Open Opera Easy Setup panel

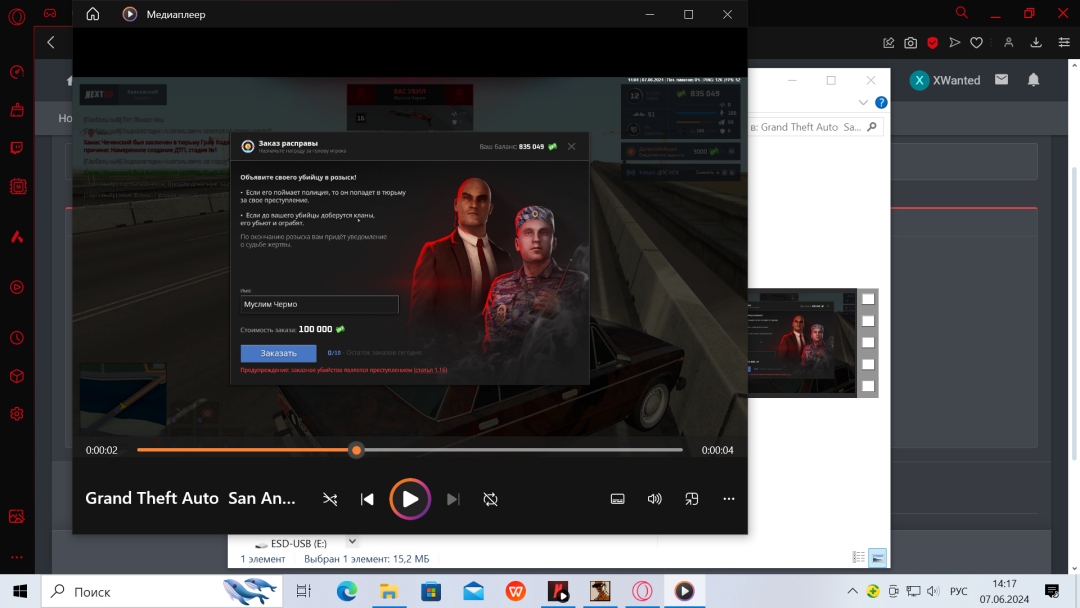click(x=1064, y=43)
